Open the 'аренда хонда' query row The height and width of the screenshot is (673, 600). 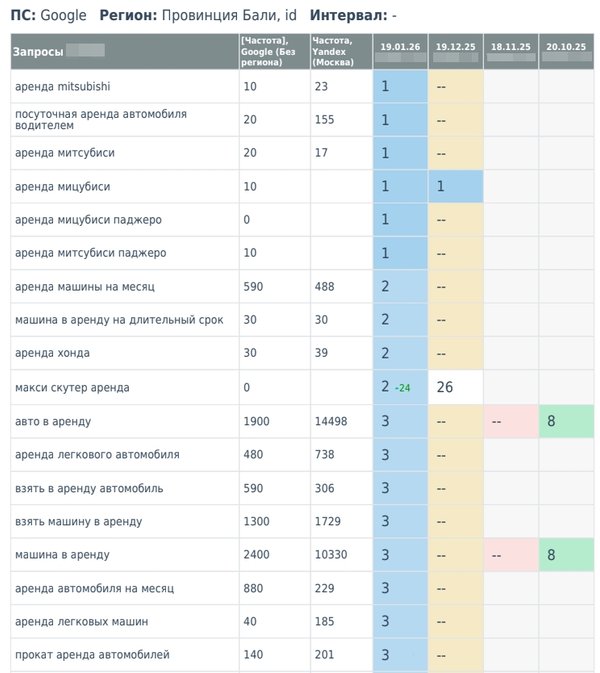[x=51, y=353]
